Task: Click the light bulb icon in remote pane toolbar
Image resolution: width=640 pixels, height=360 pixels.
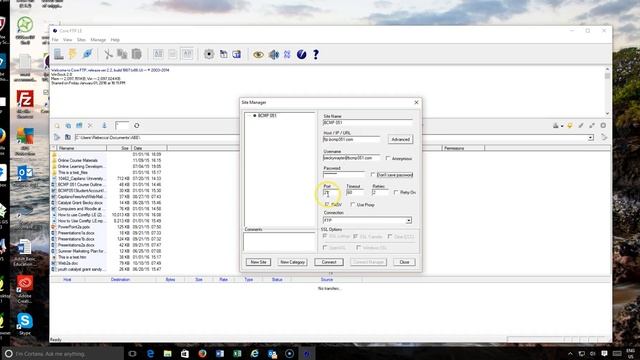Action: [570, 125]
